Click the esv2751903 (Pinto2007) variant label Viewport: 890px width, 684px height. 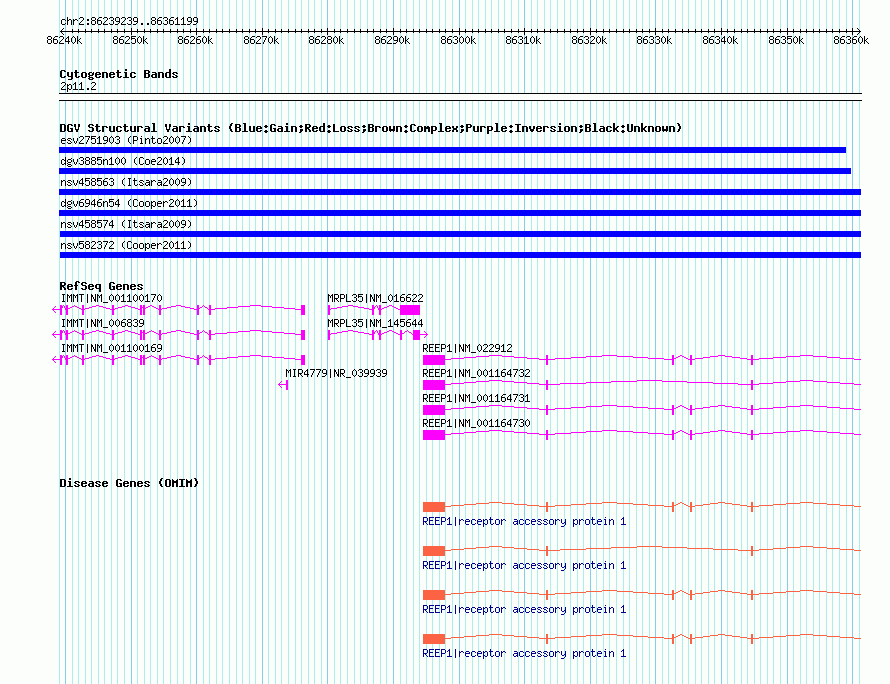[x=126, y=140]
